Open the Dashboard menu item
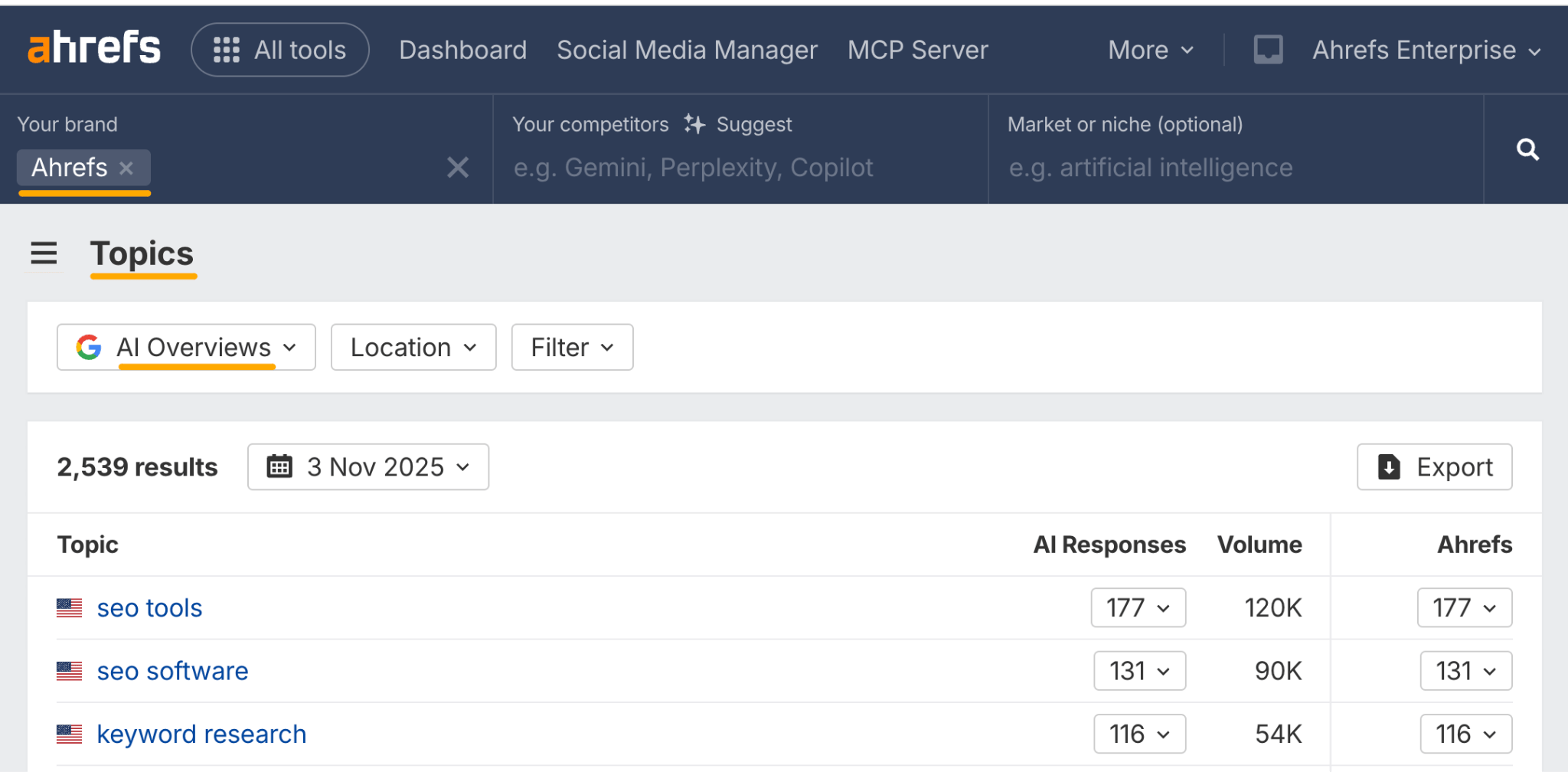The height and width of the screenshot is (772, 1568). (462, 49)
